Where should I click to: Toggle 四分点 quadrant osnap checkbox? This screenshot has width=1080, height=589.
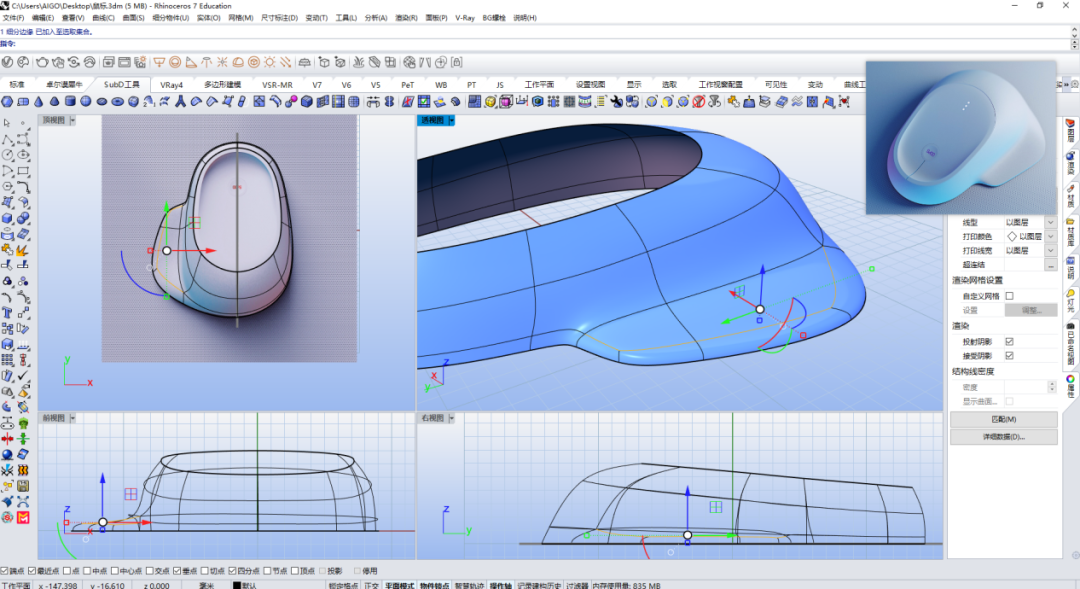coord(232,570)
